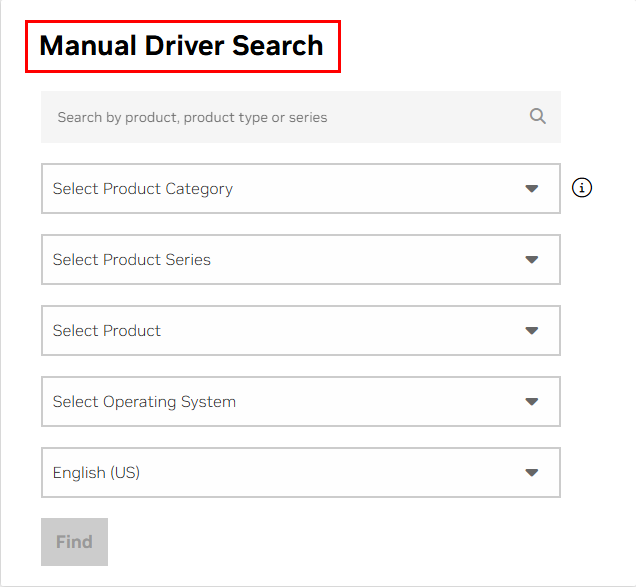Viewport: 636px width, 587px height.
Task: Click the 'Search by product' placeholder text
Action: (192, 117)
